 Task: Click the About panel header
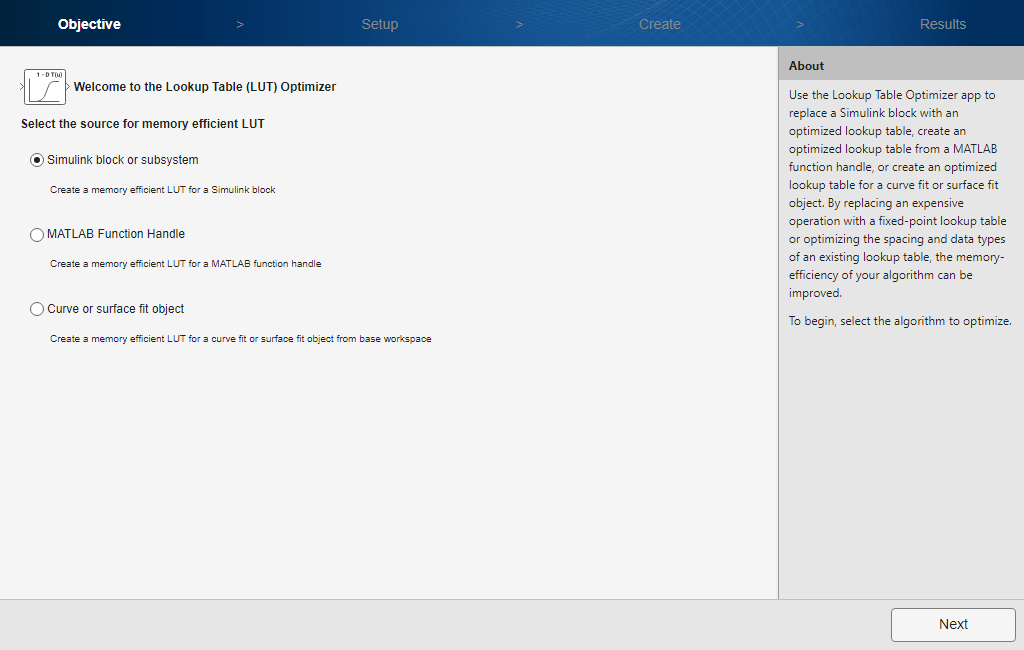coord(901,65)
